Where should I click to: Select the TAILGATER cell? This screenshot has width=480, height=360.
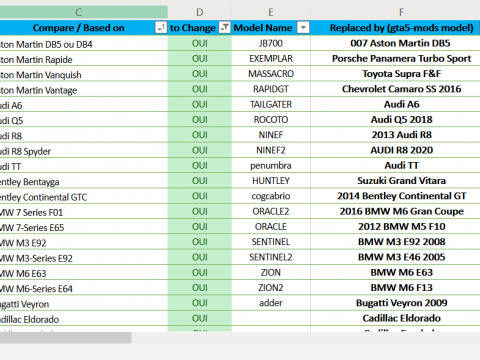point(271,104)
